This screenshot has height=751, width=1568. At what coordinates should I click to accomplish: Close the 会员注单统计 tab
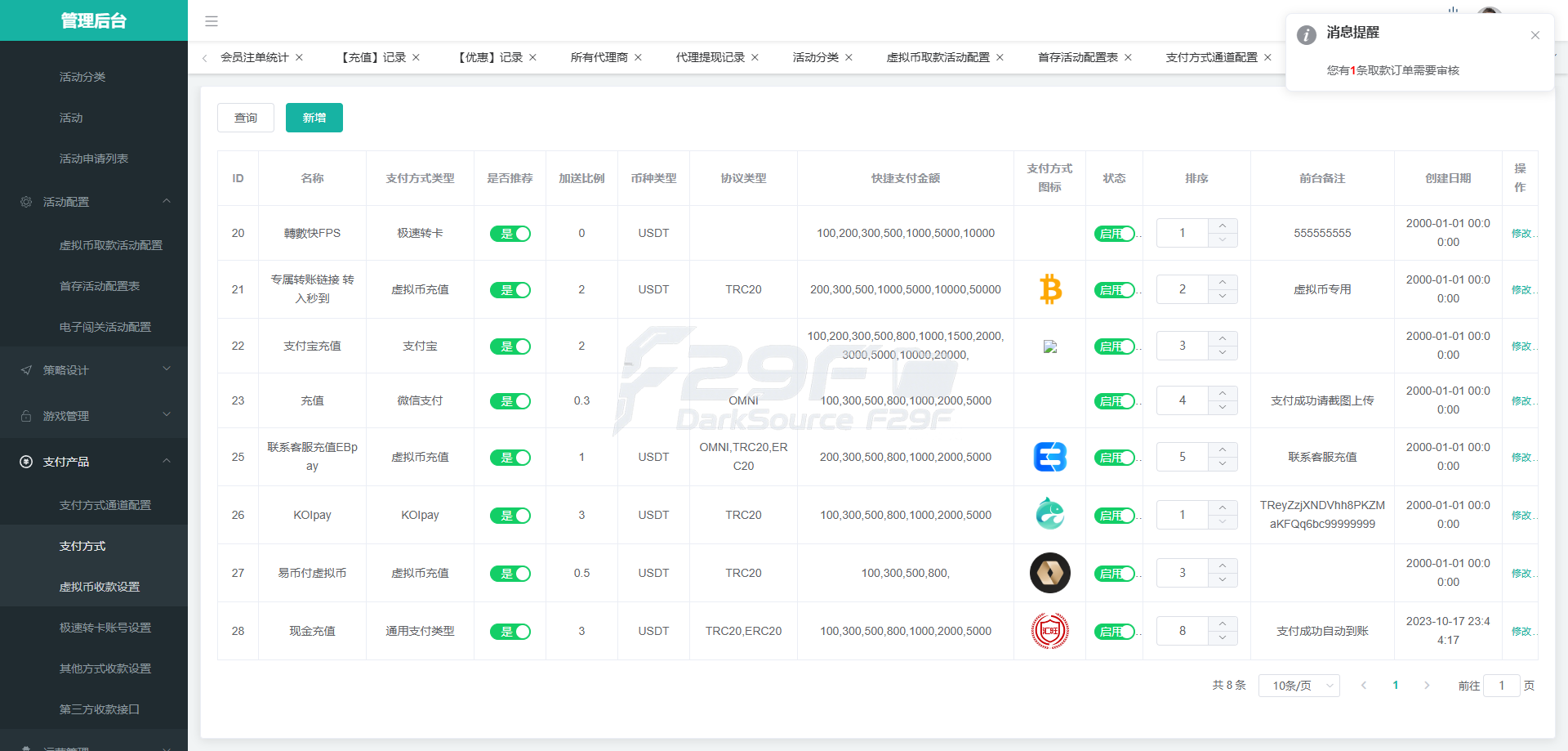click(x=300, y=57)
